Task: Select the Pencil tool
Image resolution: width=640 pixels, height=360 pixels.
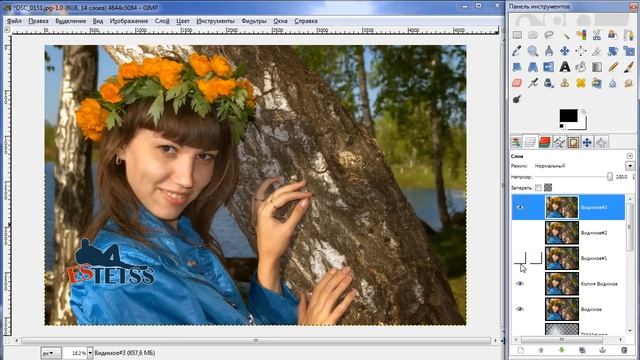Action: pyautogui.click(x=613, y=67)
